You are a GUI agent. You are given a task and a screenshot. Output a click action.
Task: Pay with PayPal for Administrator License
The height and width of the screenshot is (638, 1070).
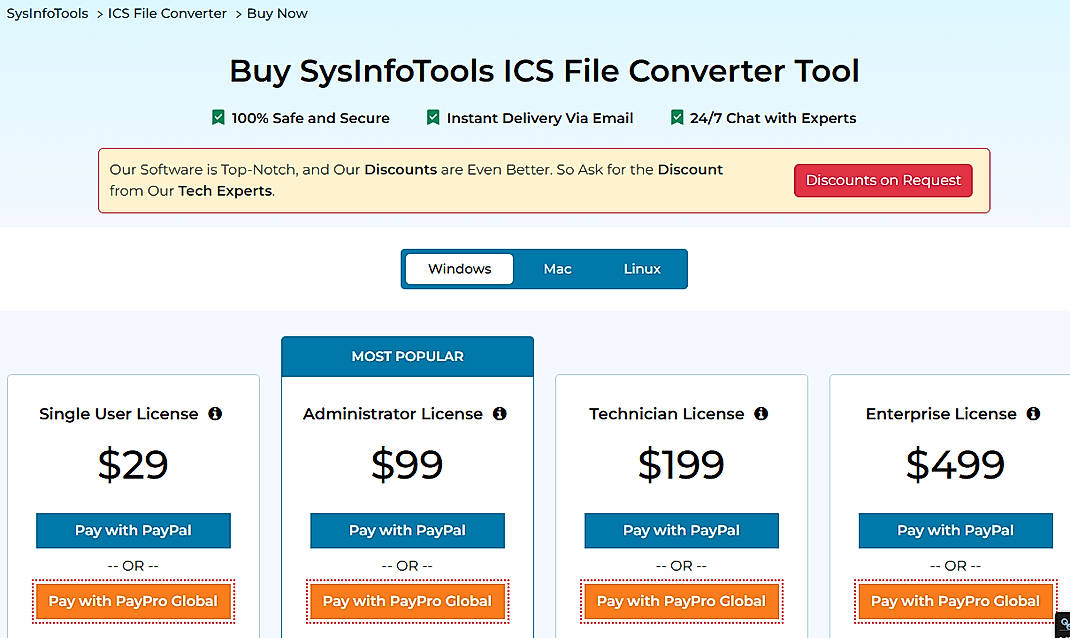(x=407, y=530)
